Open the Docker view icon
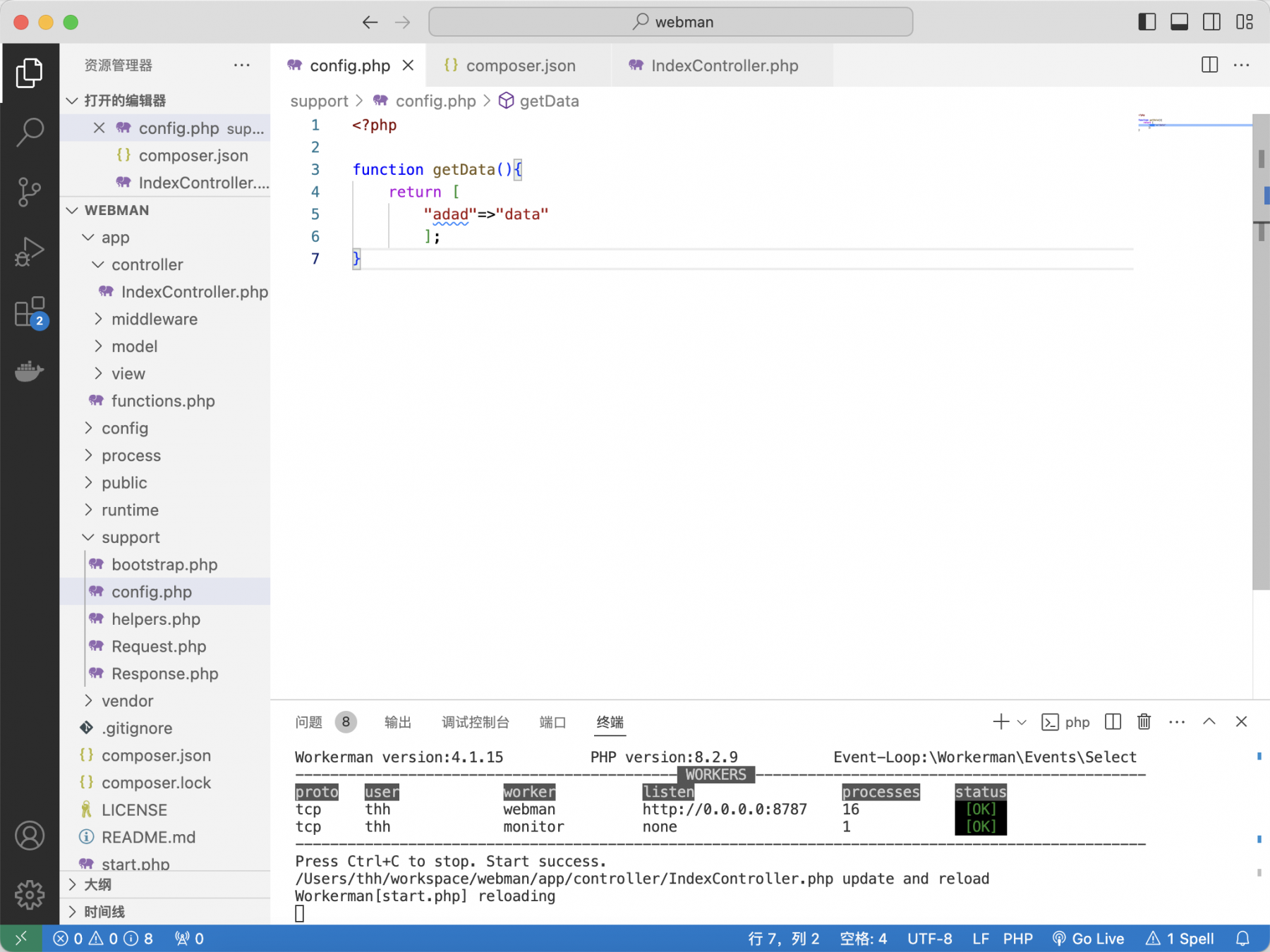 29,370
